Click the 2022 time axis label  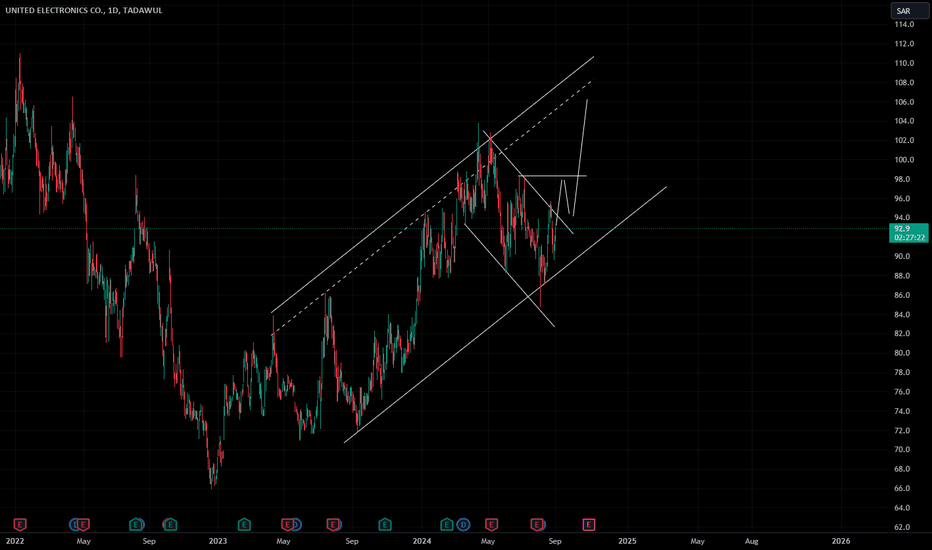tap(15, 541)
